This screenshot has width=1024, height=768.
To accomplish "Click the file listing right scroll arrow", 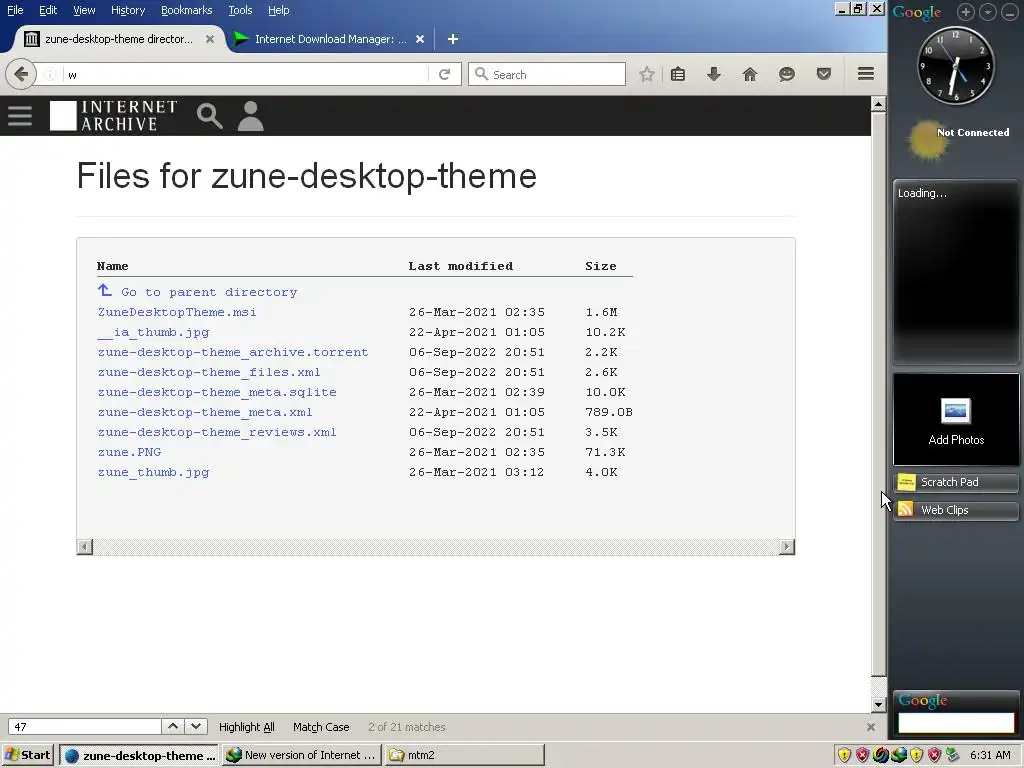I will tap(787, 547).
